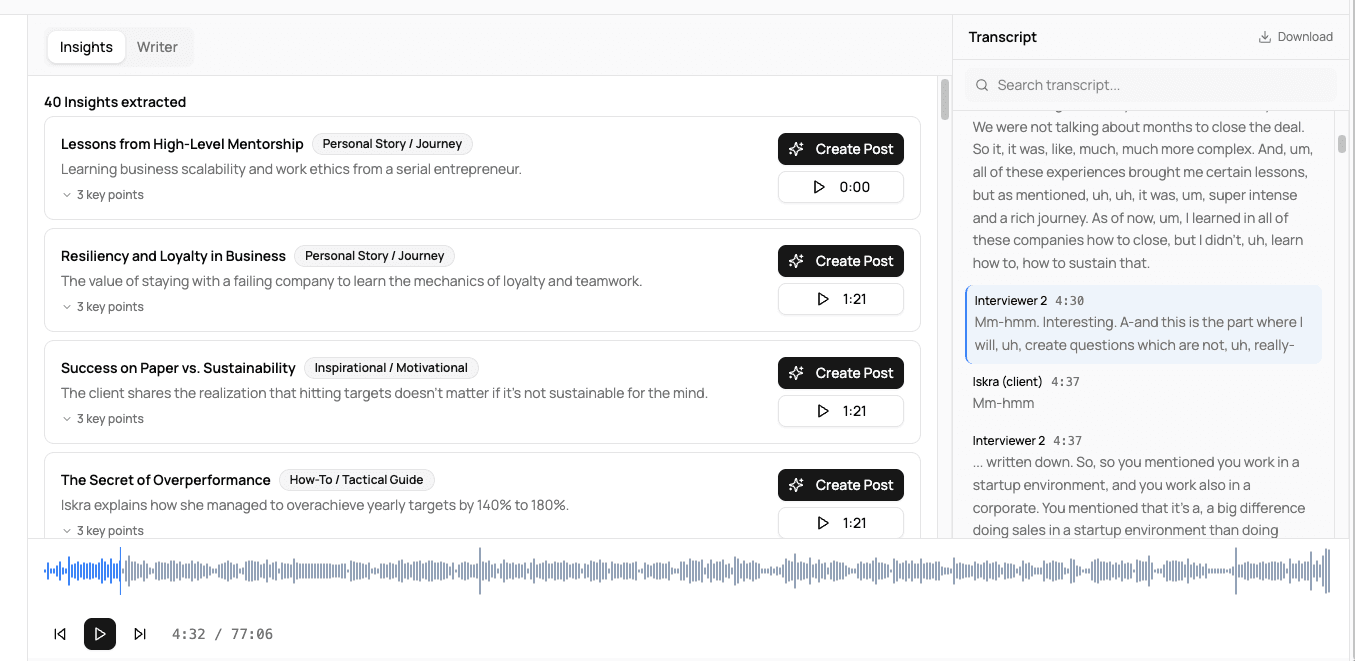Screen dimensions: 1355x661
Task: Click the sparkle icon on Mentorship Create Post
Action: coord(796,149)
